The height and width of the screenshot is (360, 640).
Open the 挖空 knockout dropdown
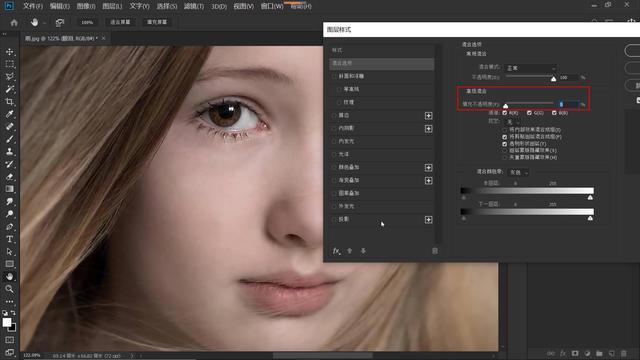(513, 122)
